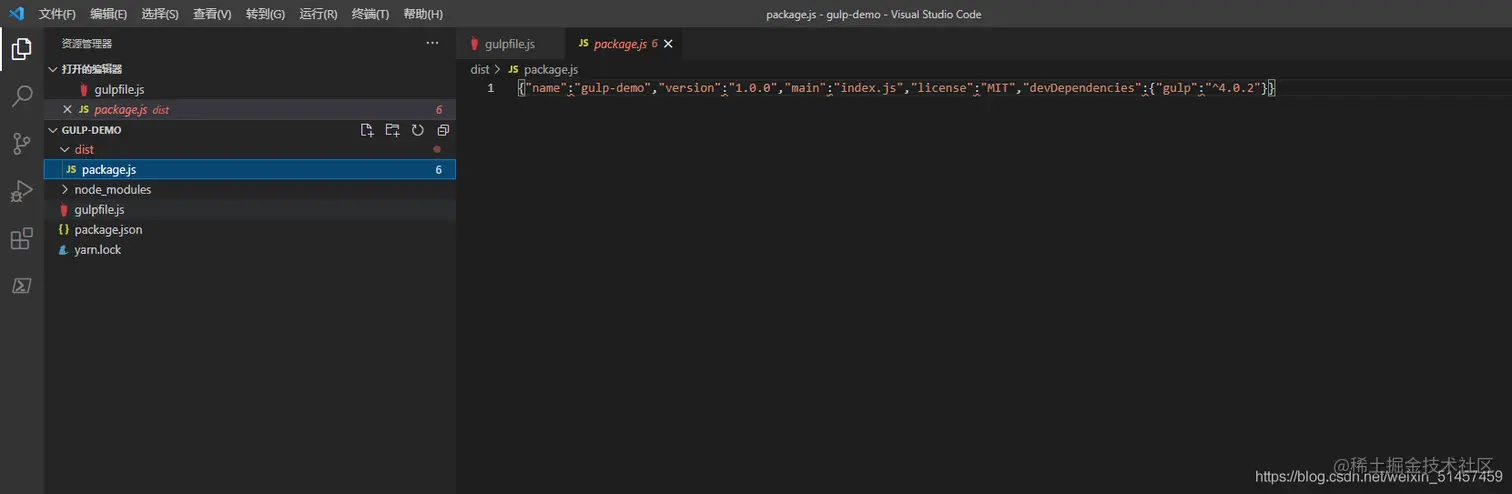Viewport: 1512px width, 494px height.
Task: Click the "gulp-demo" string in code
Action: click(x=612, y=88)
